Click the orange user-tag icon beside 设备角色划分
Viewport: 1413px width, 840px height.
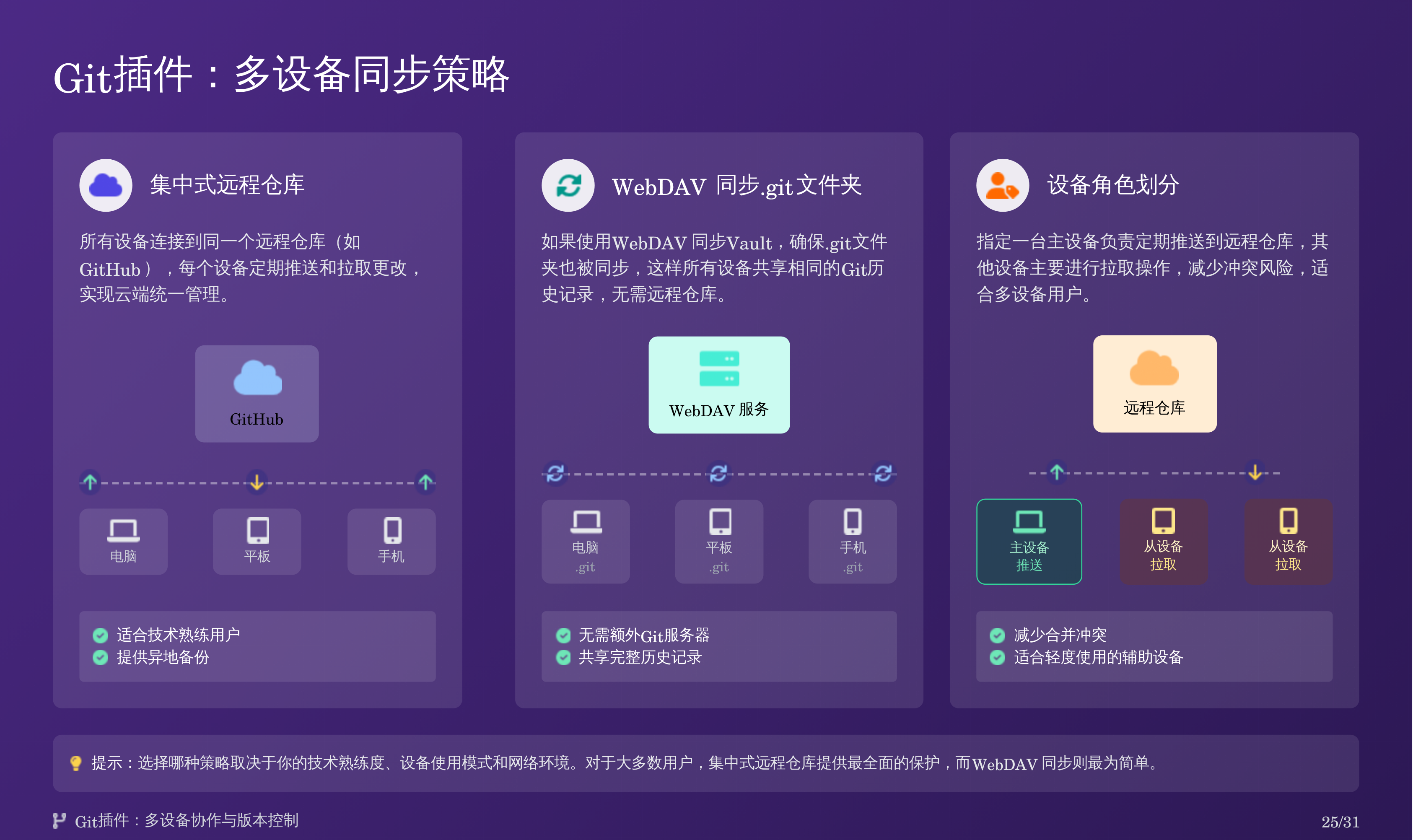click(1002, 185)
